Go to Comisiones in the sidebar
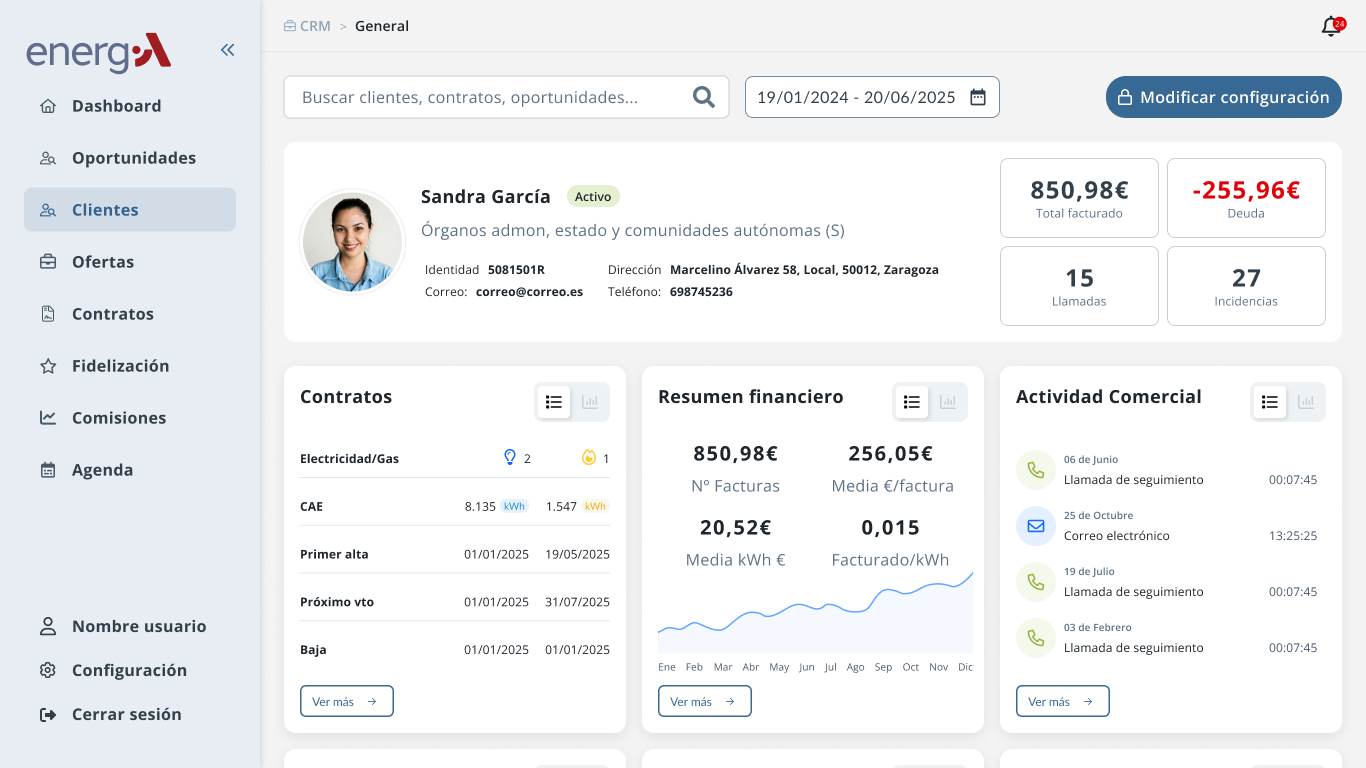The height and width of the screenshot is (768, 1366). point(118,418)
